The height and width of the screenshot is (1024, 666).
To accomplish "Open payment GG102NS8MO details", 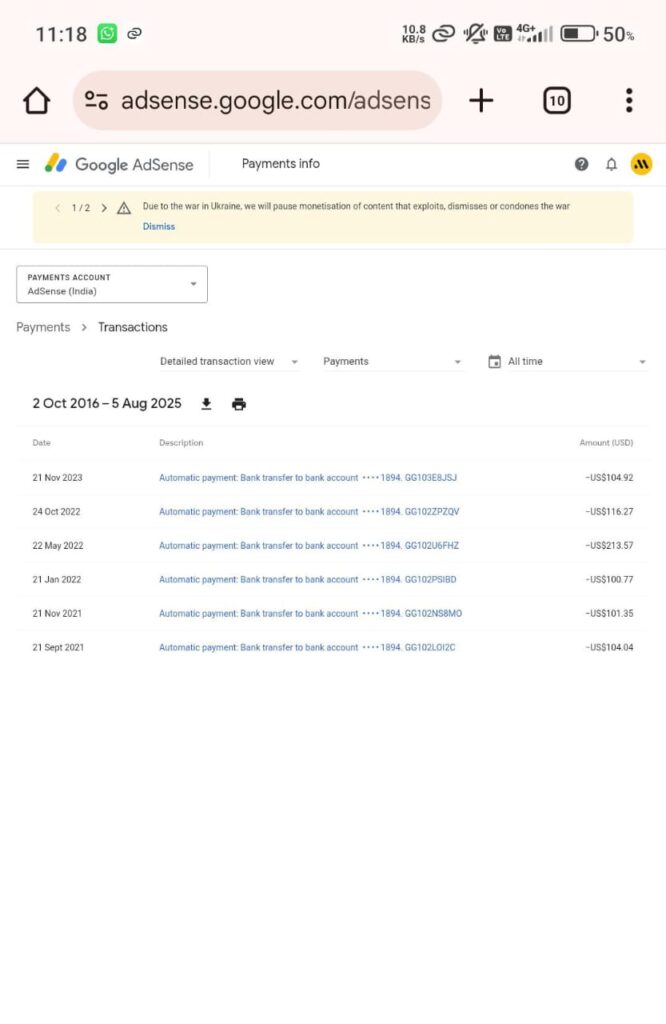I will tap(310, 613).
